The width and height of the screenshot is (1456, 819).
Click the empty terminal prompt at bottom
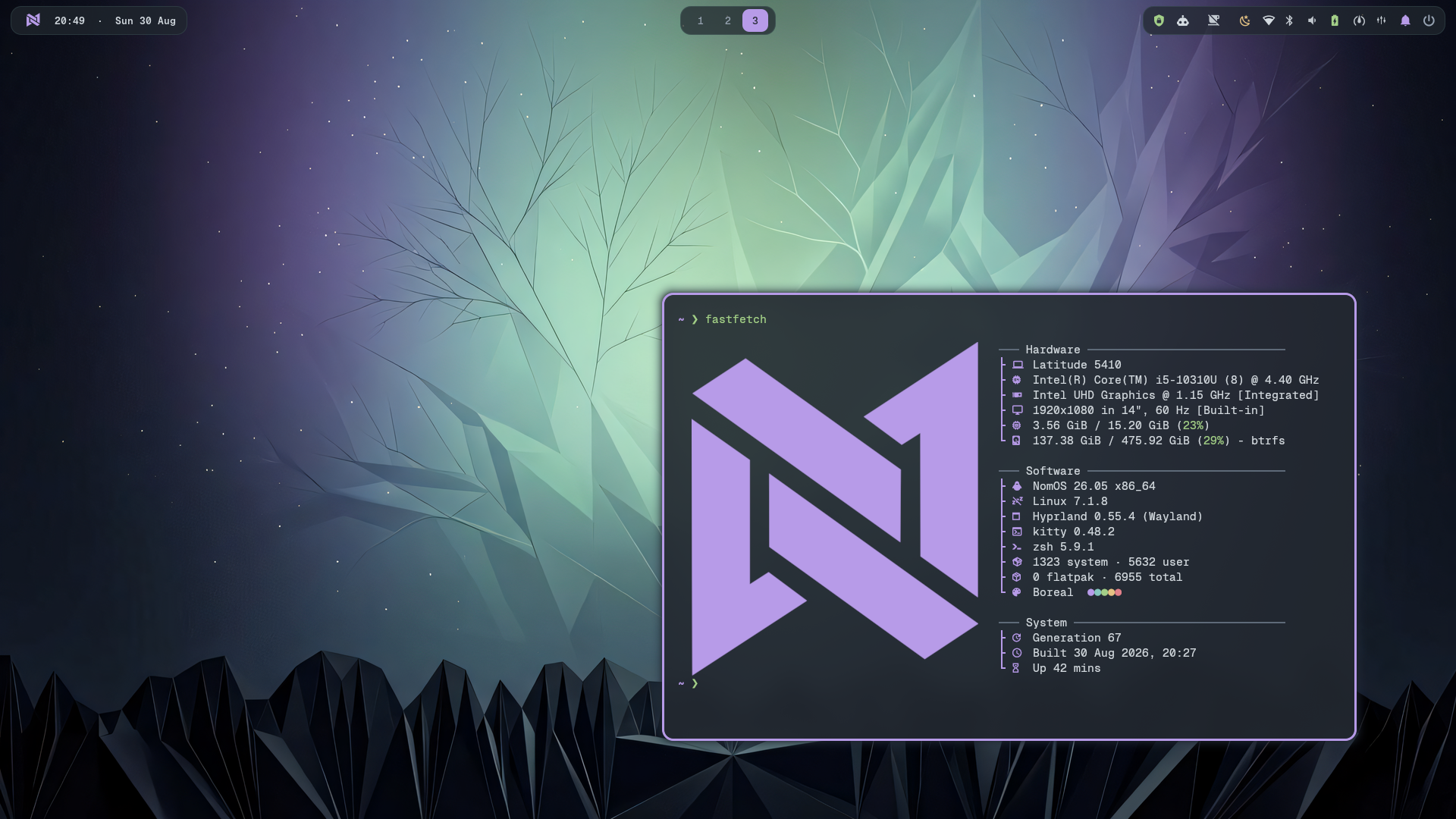(689, 683)
